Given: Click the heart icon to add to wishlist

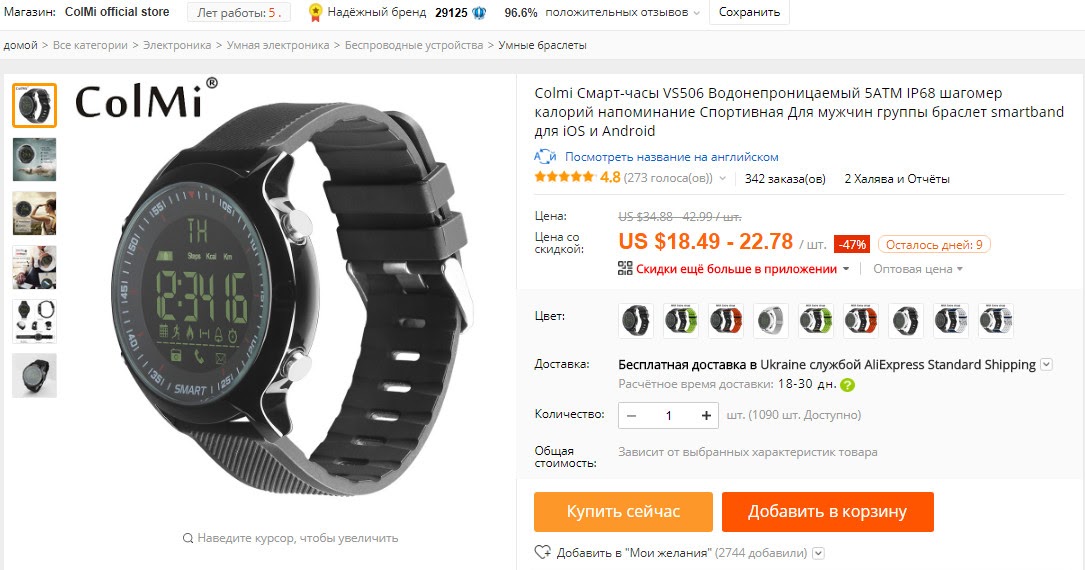Looking at the screenshot, I should coord(542,552).
